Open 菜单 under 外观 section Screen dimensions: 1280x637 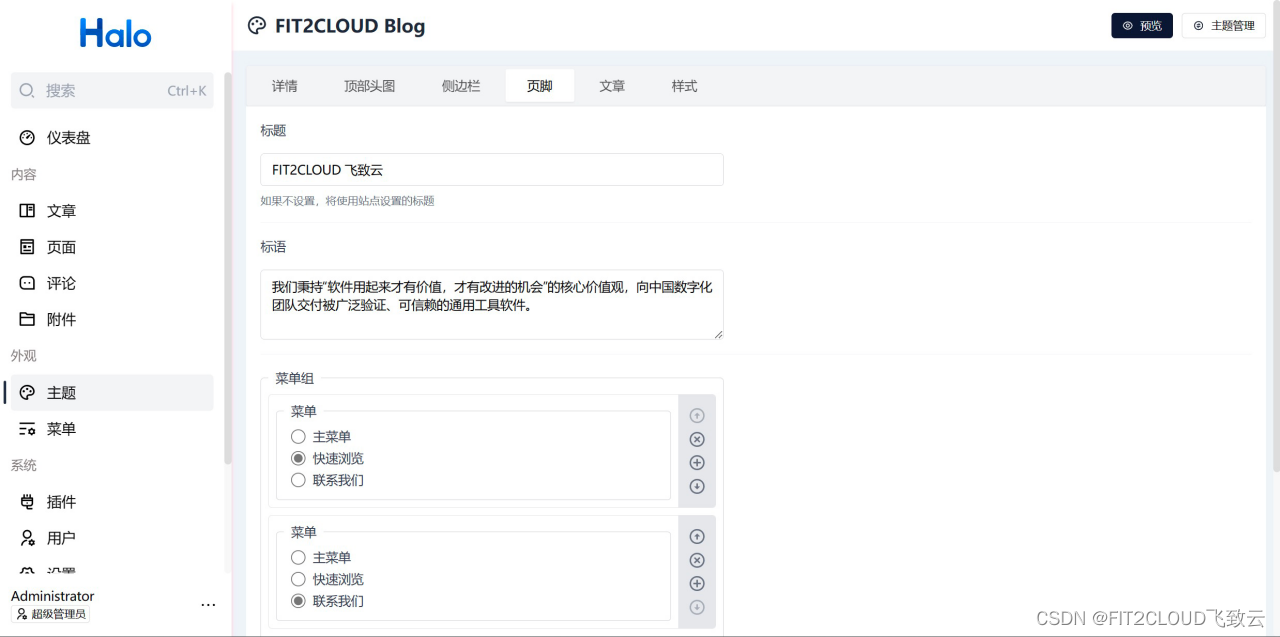click(112, 429)
